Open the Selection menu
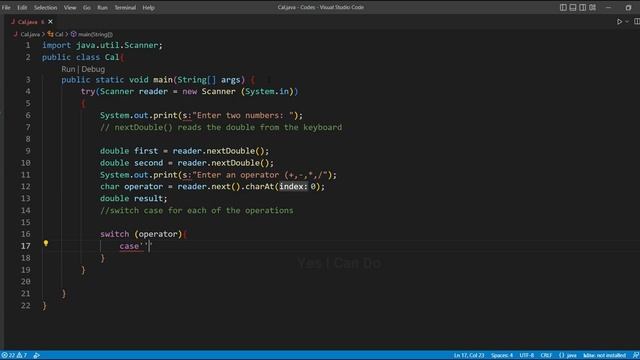Screen dimensions: 640x360 click(45, 7)
